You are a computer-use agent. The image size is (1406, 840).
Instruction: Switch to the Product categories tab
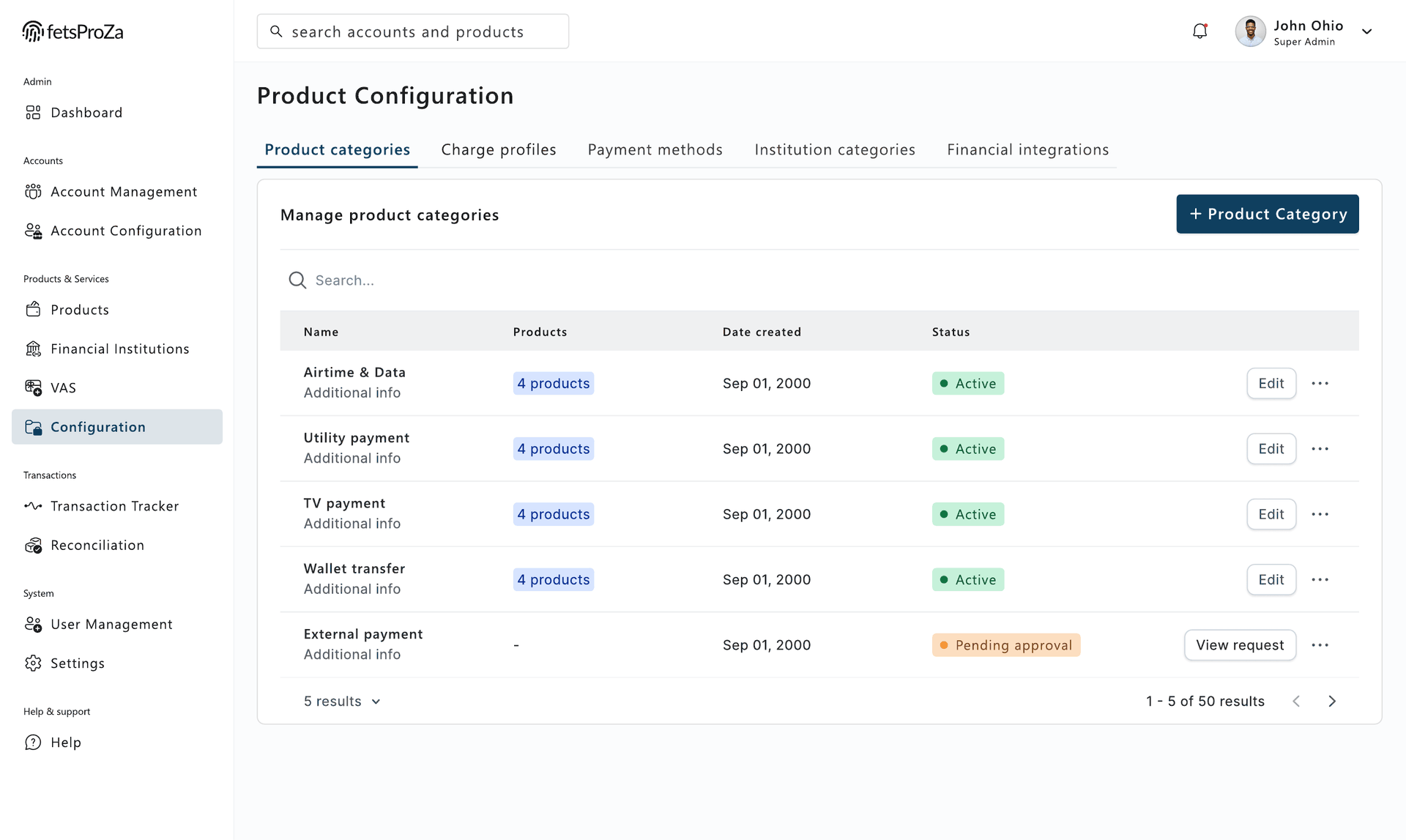tap(337, 149)
